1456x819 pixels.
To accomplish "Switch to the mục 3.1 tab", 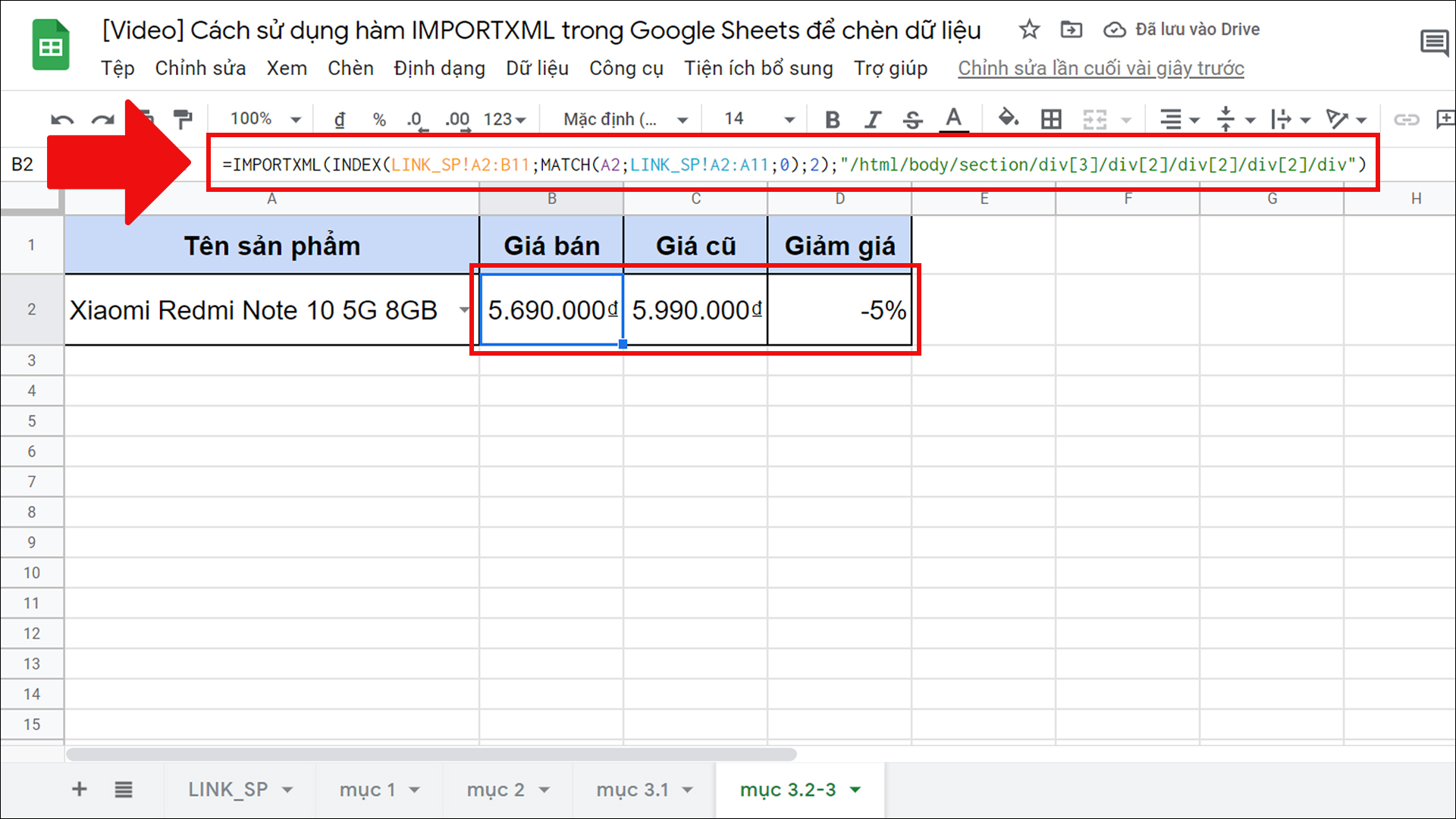I will point(632,789).
